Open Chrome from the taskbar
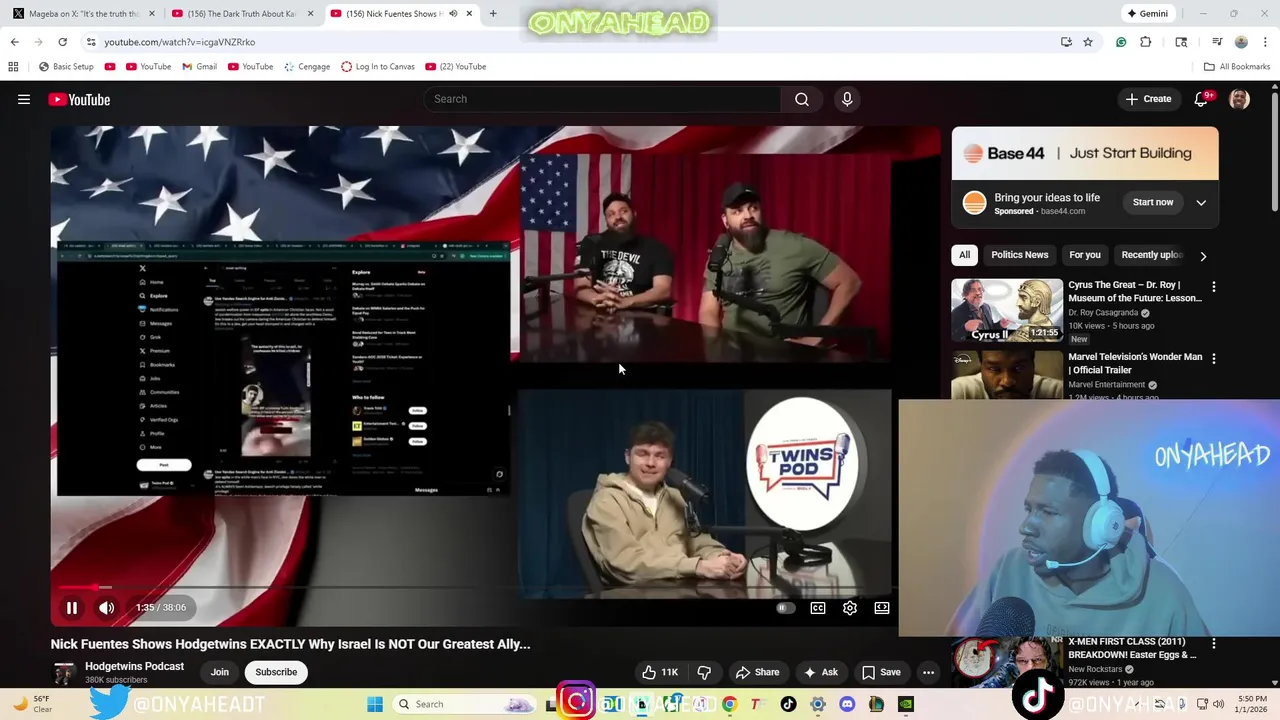1280x720 pixels. 730,704
